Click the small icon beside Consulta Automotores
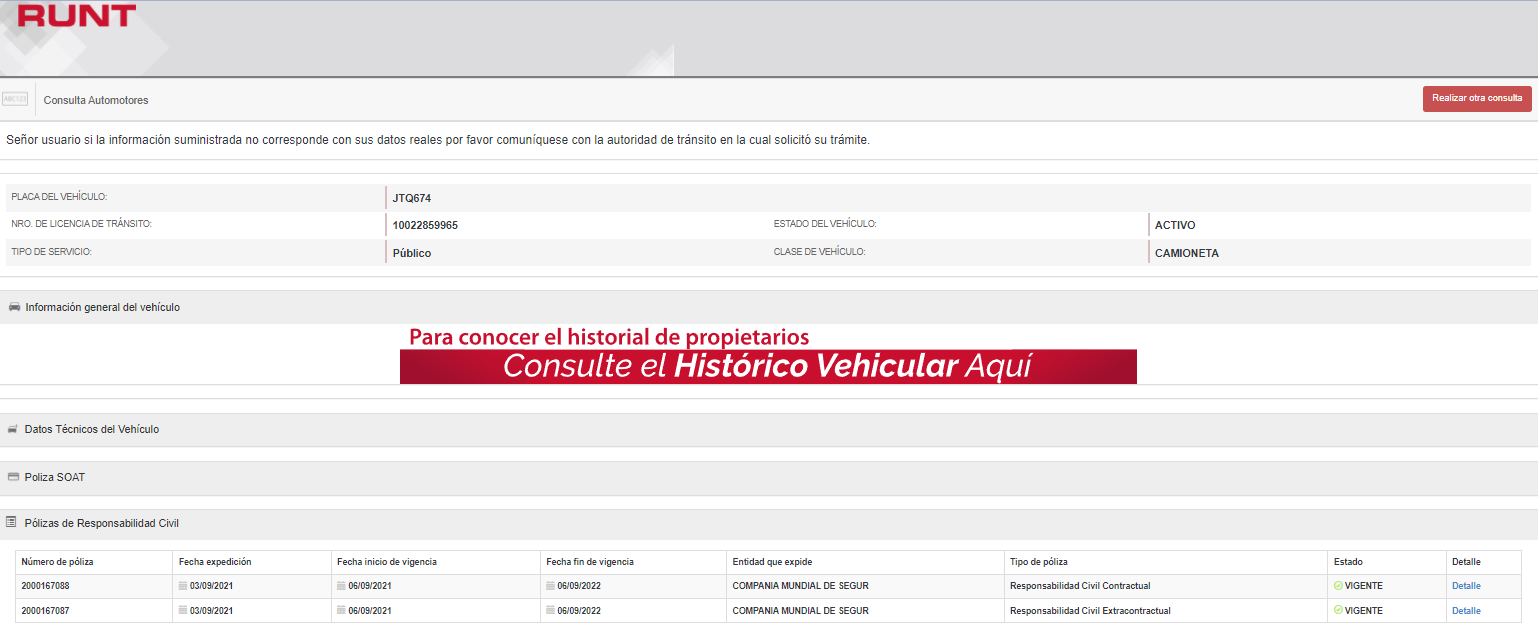The height and width of the screenshot is (623, 1538). pyautogui.click(x=15, y=99)
